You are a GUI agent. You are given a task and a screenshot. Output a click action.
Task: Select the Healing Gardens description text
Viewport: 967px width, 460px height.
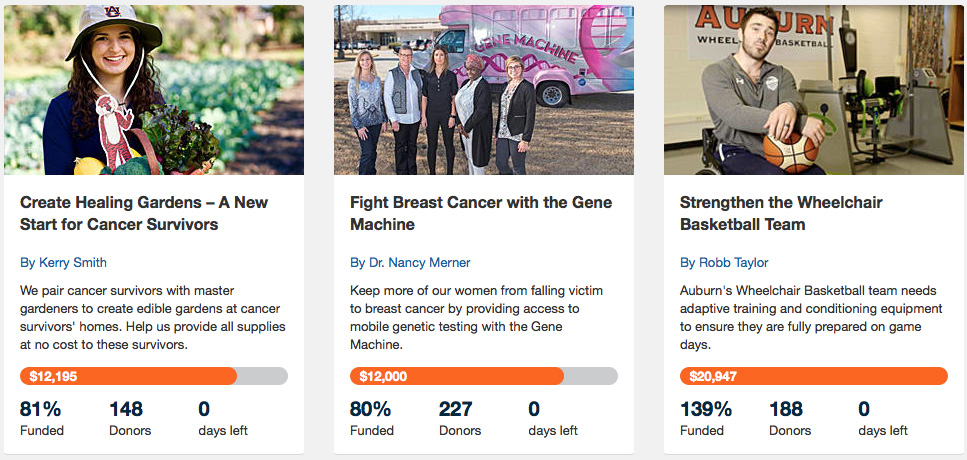(153, 317)
